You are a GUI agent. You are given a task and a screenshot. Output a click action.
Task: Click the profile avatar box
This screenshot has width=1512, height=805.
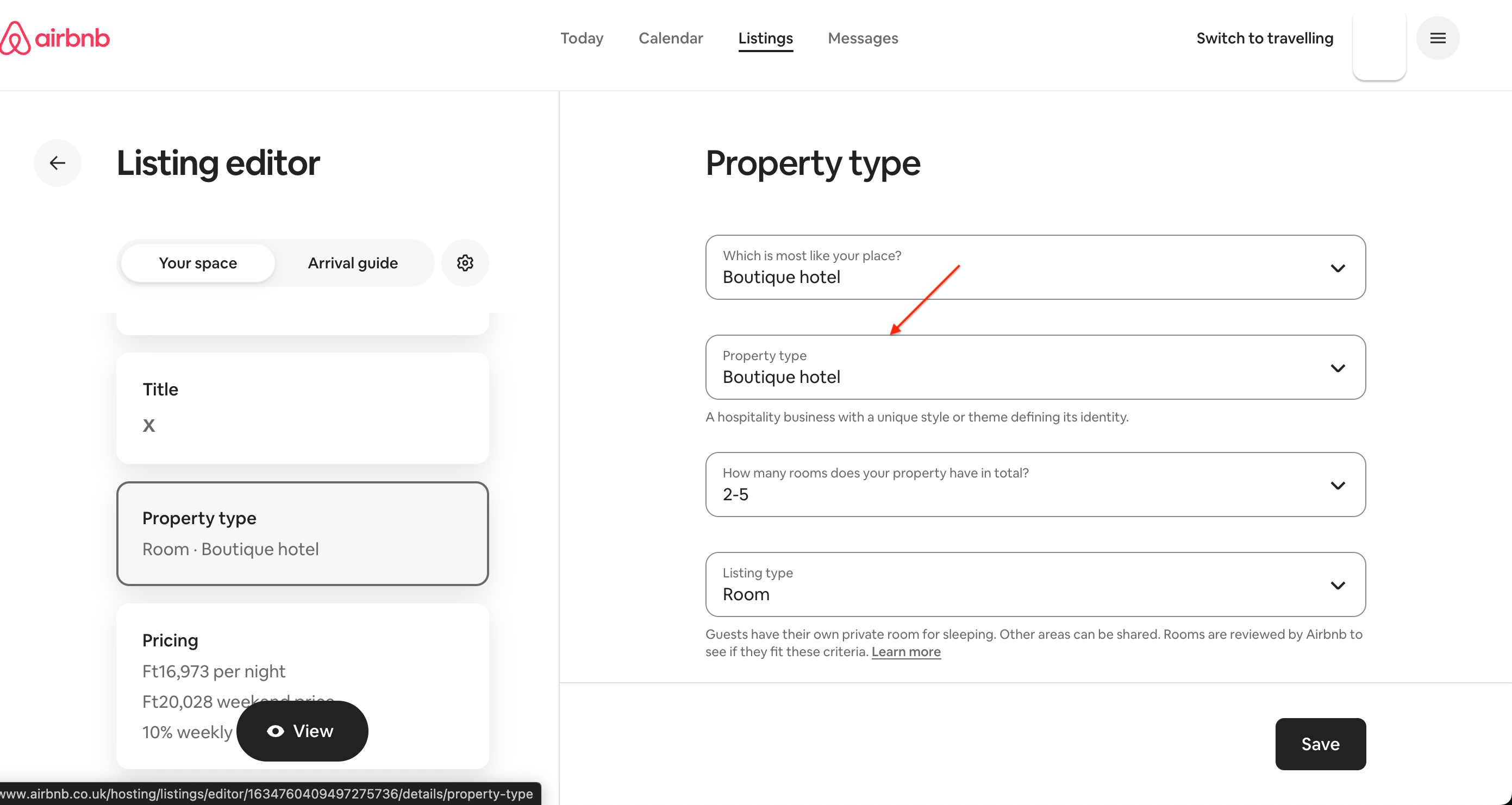pyautogui.click(x=1379, y=44)
